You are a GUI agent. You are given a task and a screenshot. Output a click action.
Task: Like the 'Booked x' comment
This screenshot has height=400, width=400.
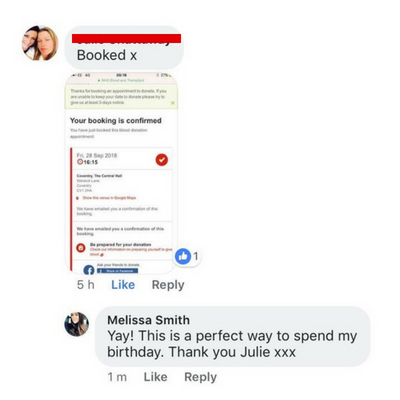point(123,285)
